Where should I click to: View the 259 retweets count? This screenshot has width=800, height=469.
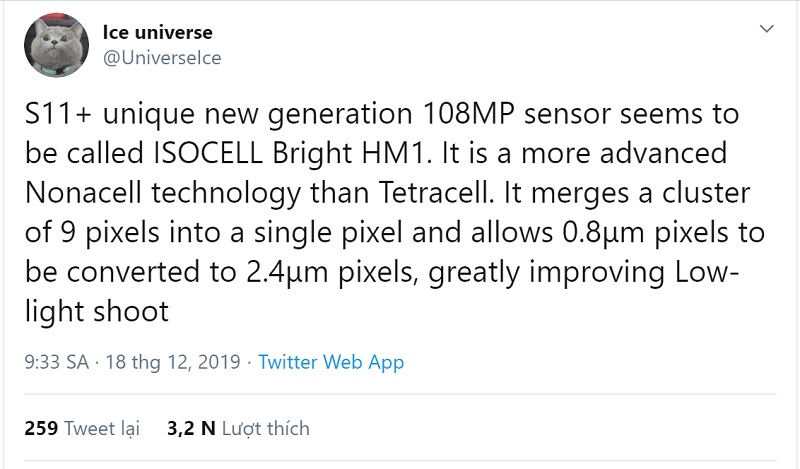39,428
